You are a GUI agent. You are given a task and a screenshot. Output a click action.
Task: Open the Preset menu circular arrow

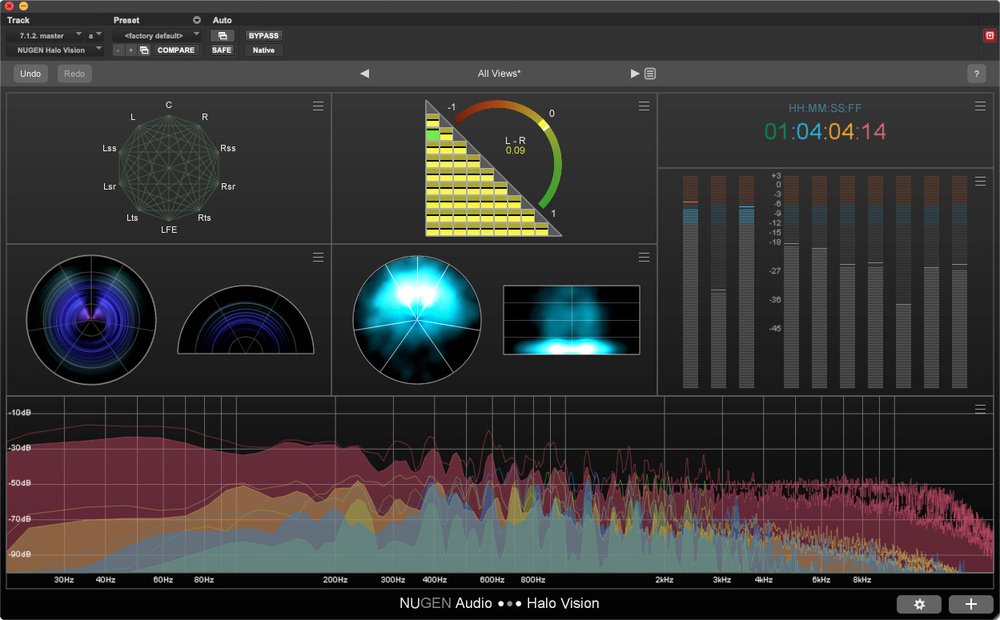tap(197, 20)
